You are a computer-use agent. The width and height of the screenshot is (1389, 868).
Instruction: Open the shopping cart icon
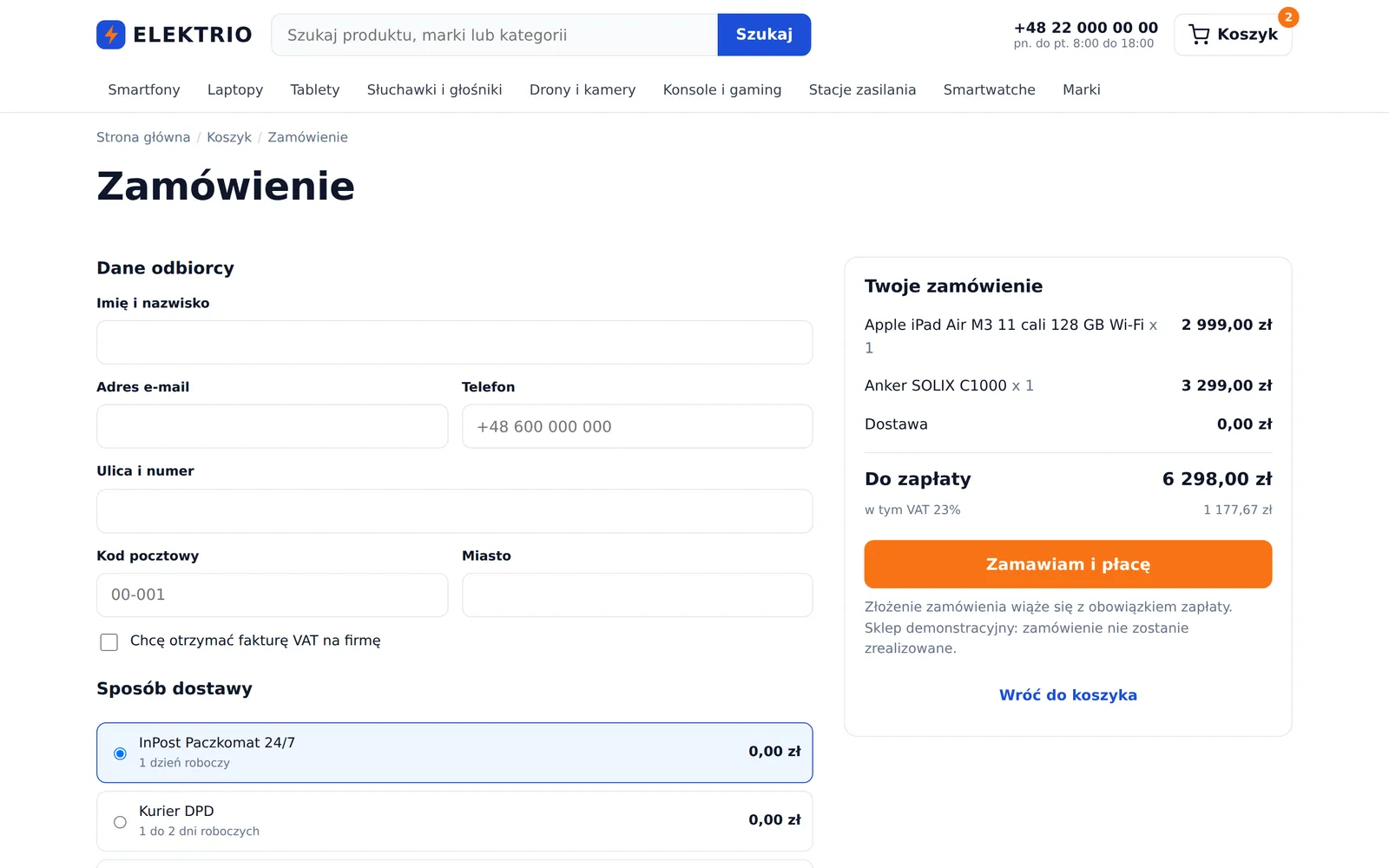pos(1199,35)
